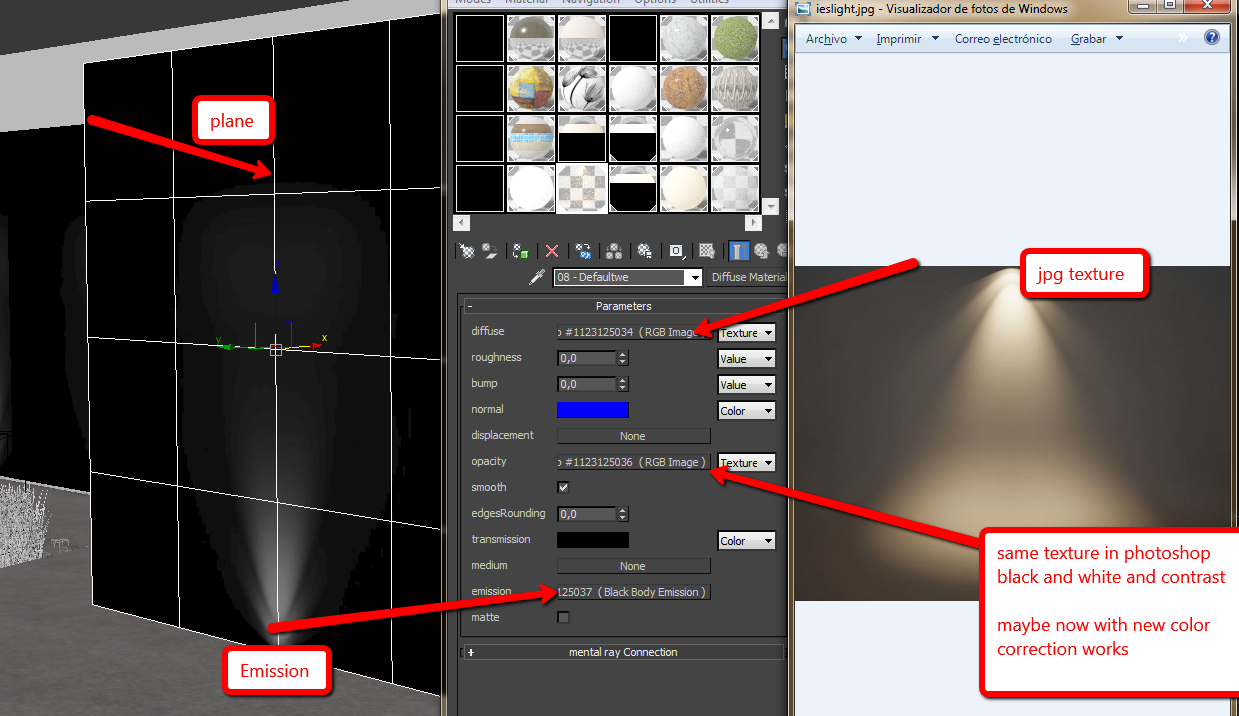
Task: Open the transmission Color type dropdown
Action: click(x=747, y=541)
